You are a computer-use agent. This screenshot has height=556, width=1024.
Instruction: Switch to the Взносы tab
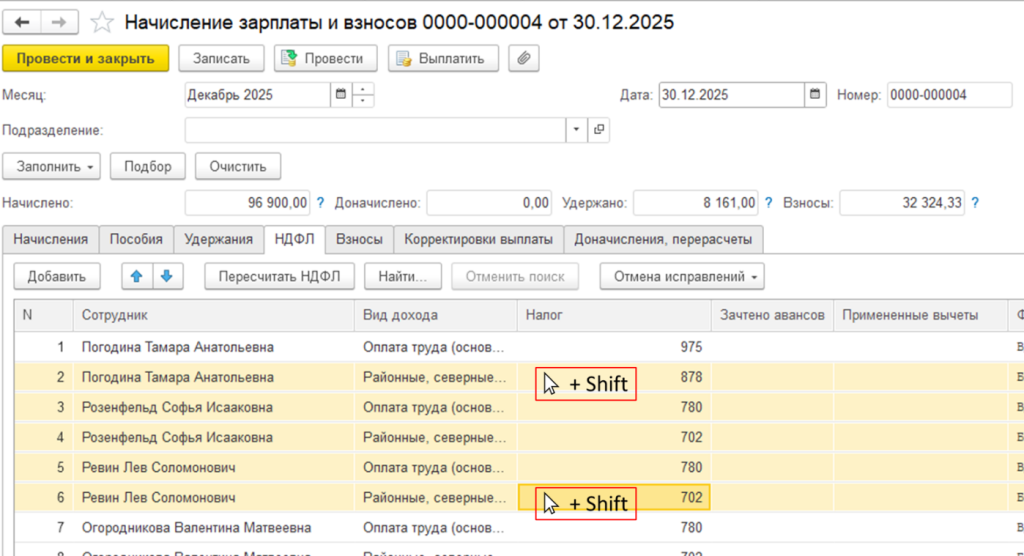(358, 239)
